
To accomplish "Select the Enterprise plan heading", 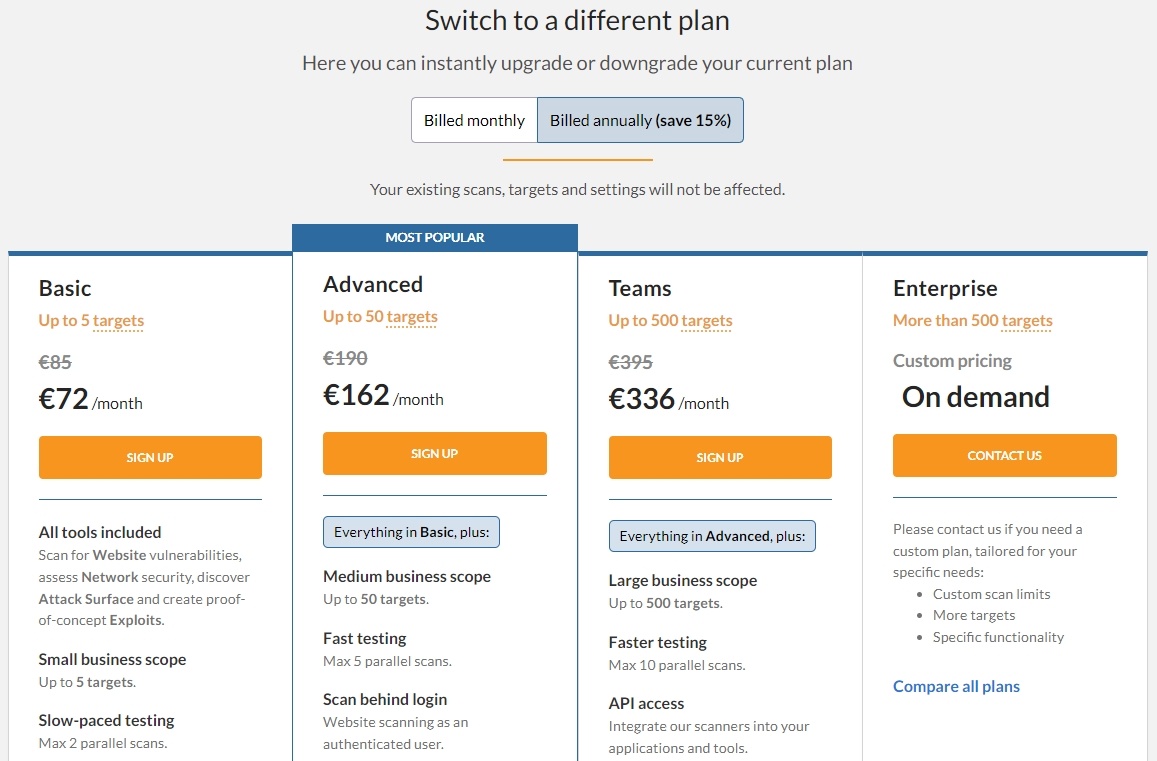I will click(x=945, y=288).
